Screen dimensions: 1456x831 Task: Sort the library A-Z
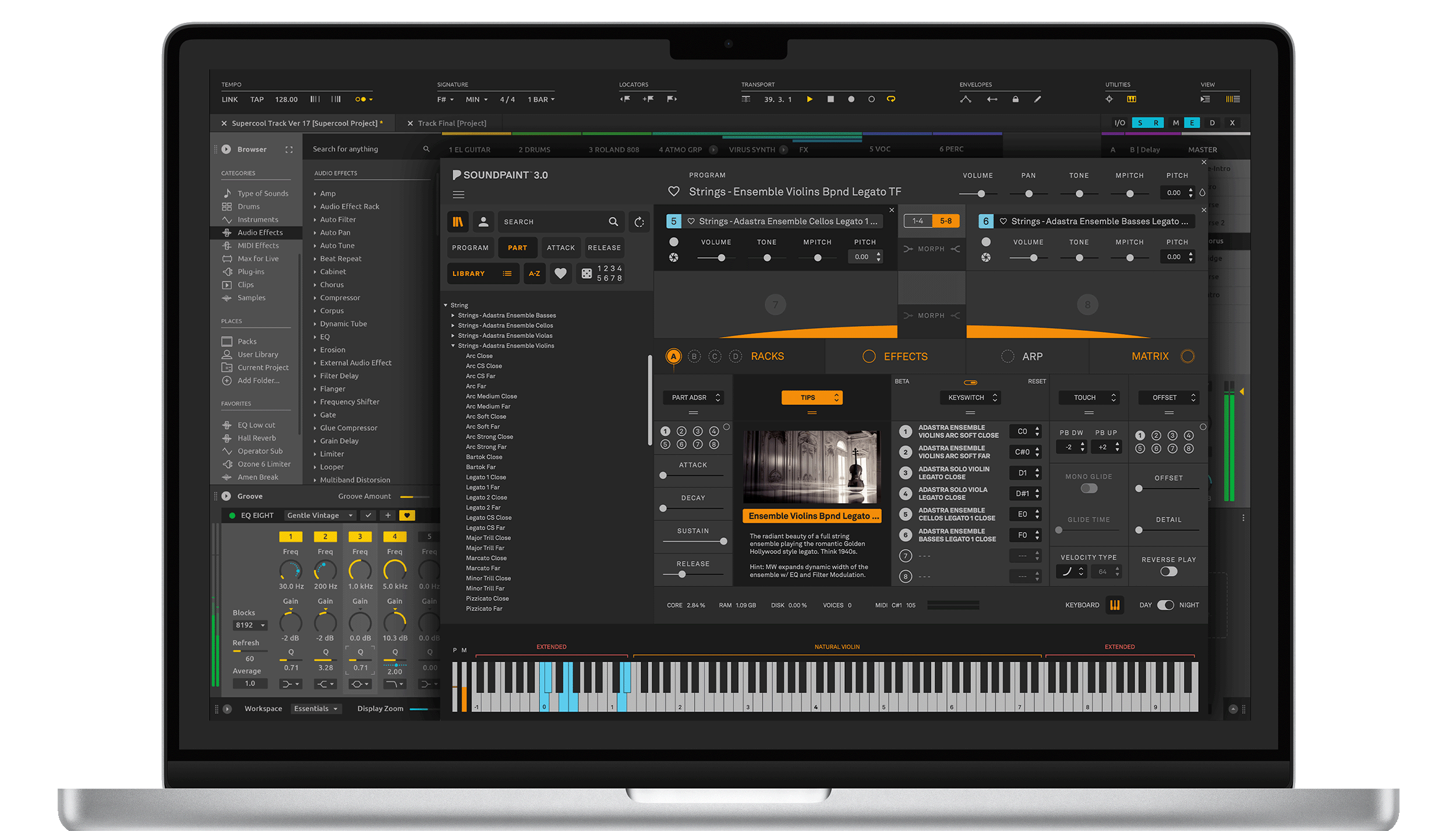click(x=534, y=273)
